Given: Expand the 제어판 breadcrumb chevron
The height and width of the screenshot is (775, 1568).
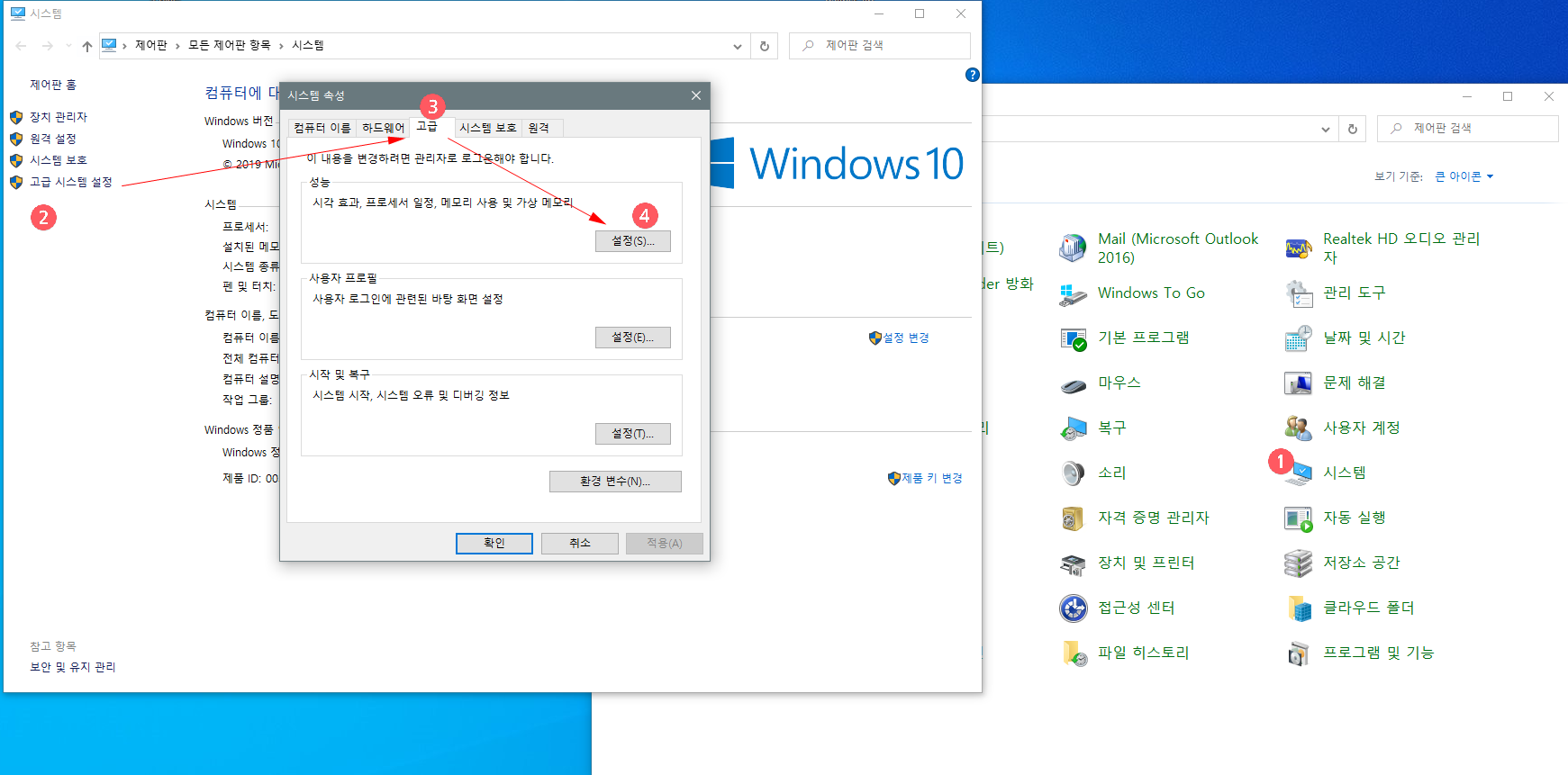Looking at the screenshot, I should [177, 46].
